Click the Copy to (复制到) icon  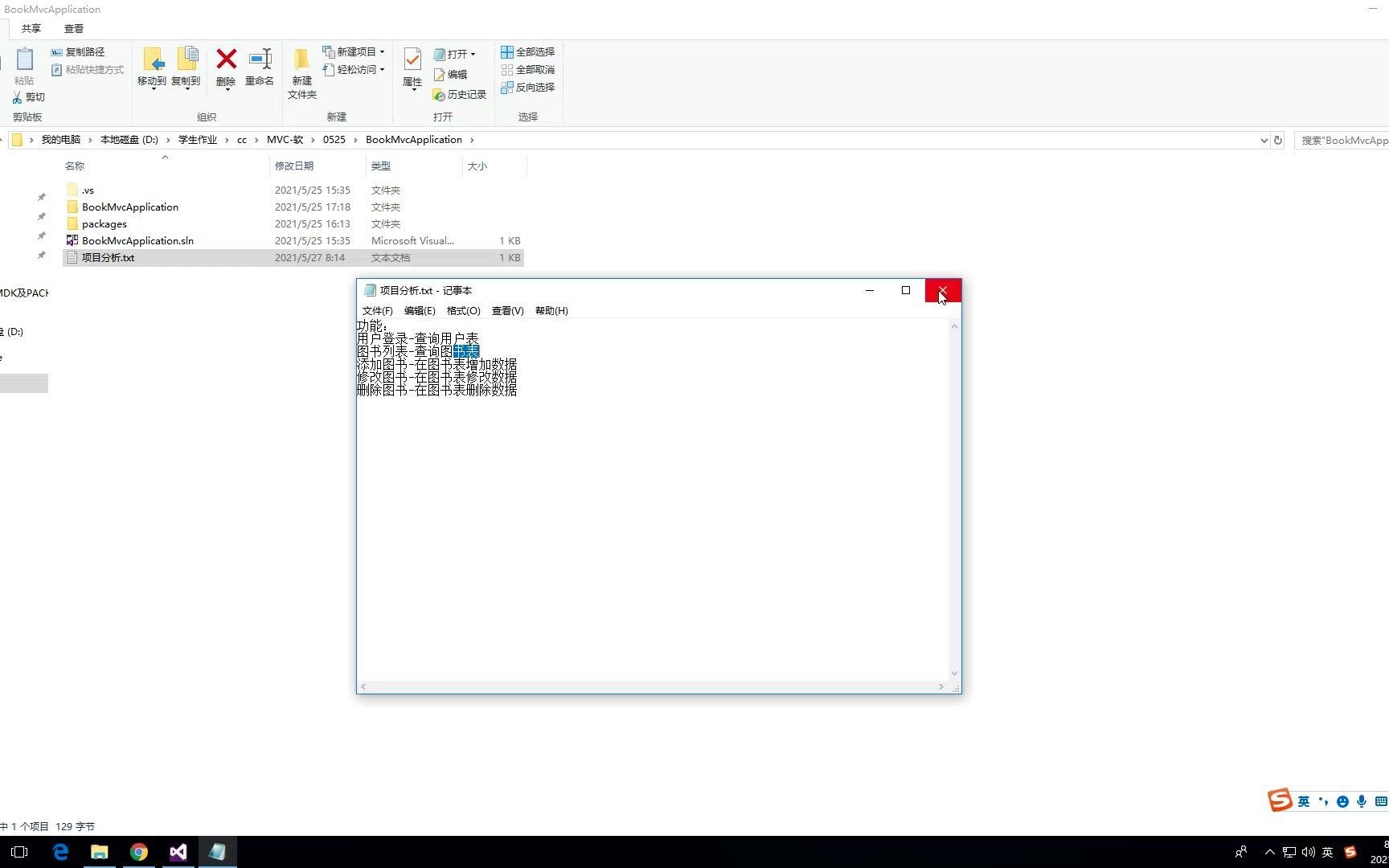point(186,67)
